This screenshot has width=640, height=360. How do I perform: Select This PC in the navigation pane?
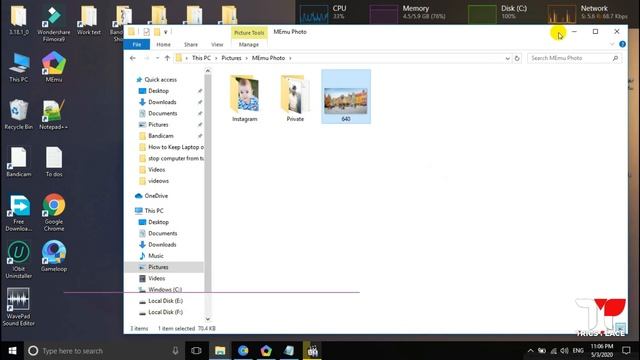154,211
